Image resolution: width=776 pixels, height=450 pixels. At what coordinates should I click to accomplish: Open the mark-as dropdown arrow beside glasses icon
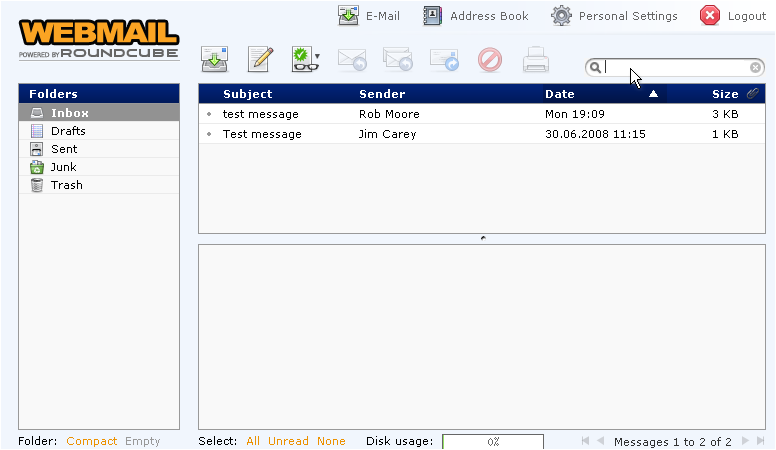[317, 56]
